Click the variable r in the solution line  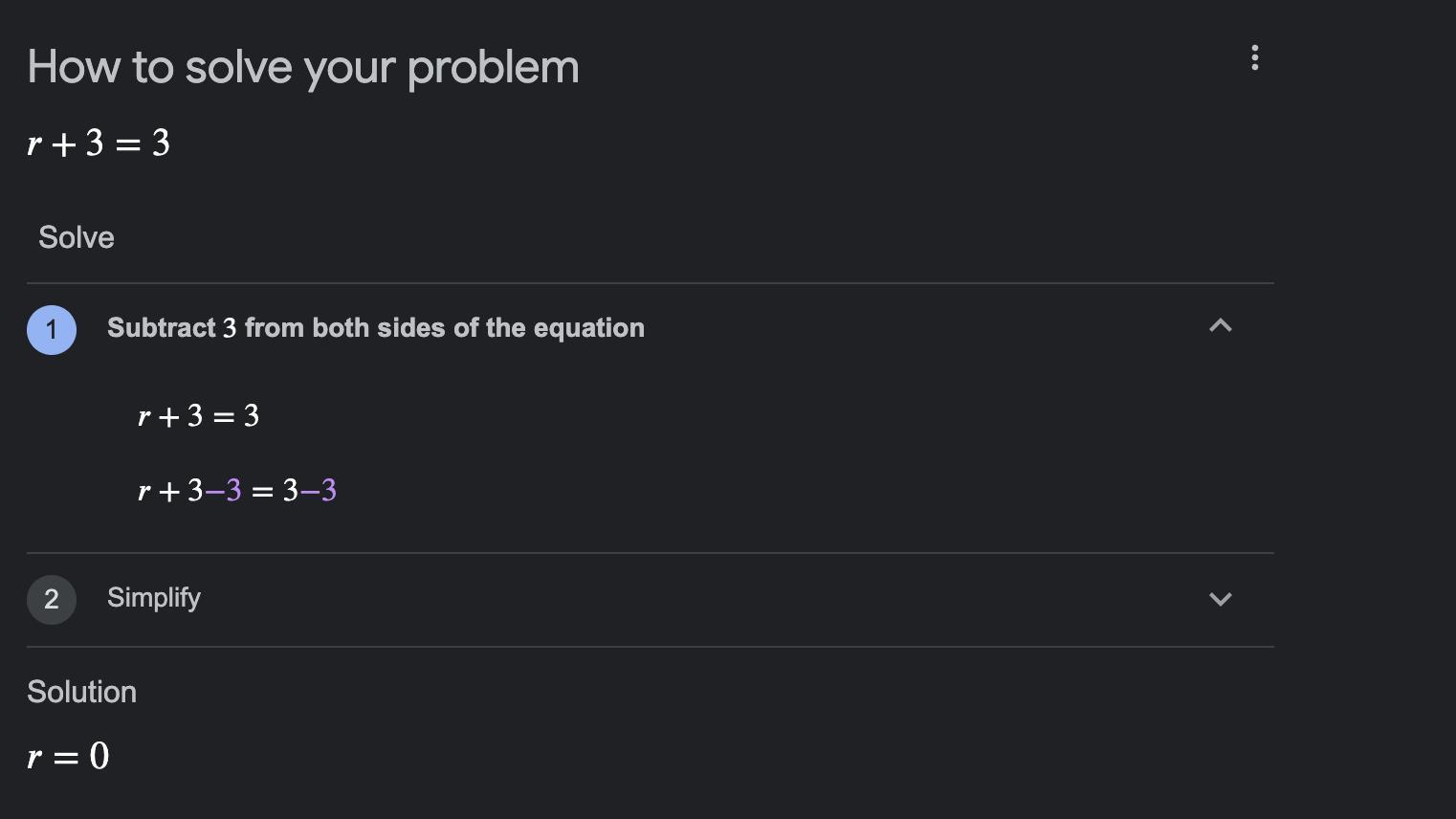tap(34, 758)
